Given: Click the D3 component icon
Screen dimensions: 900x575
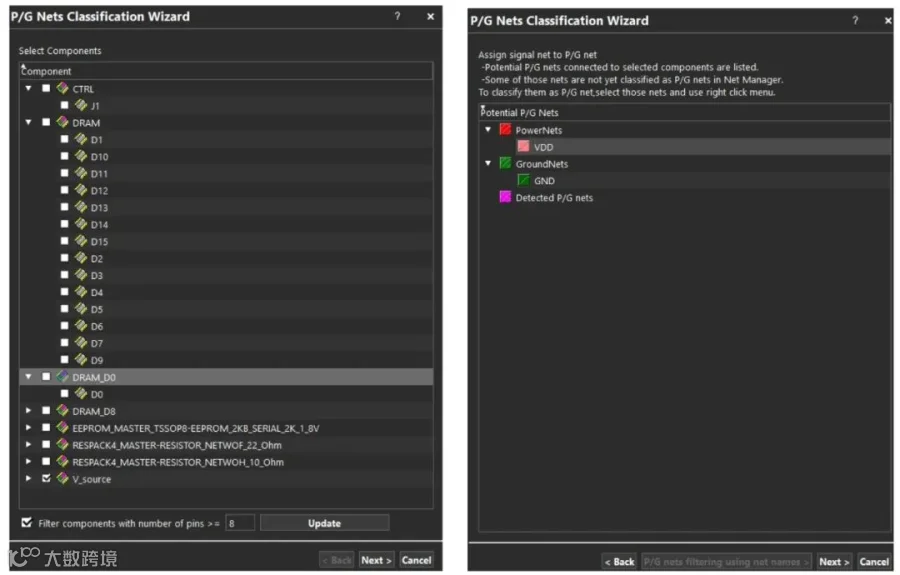Looking at the screenshot, I should coord(81,275).
